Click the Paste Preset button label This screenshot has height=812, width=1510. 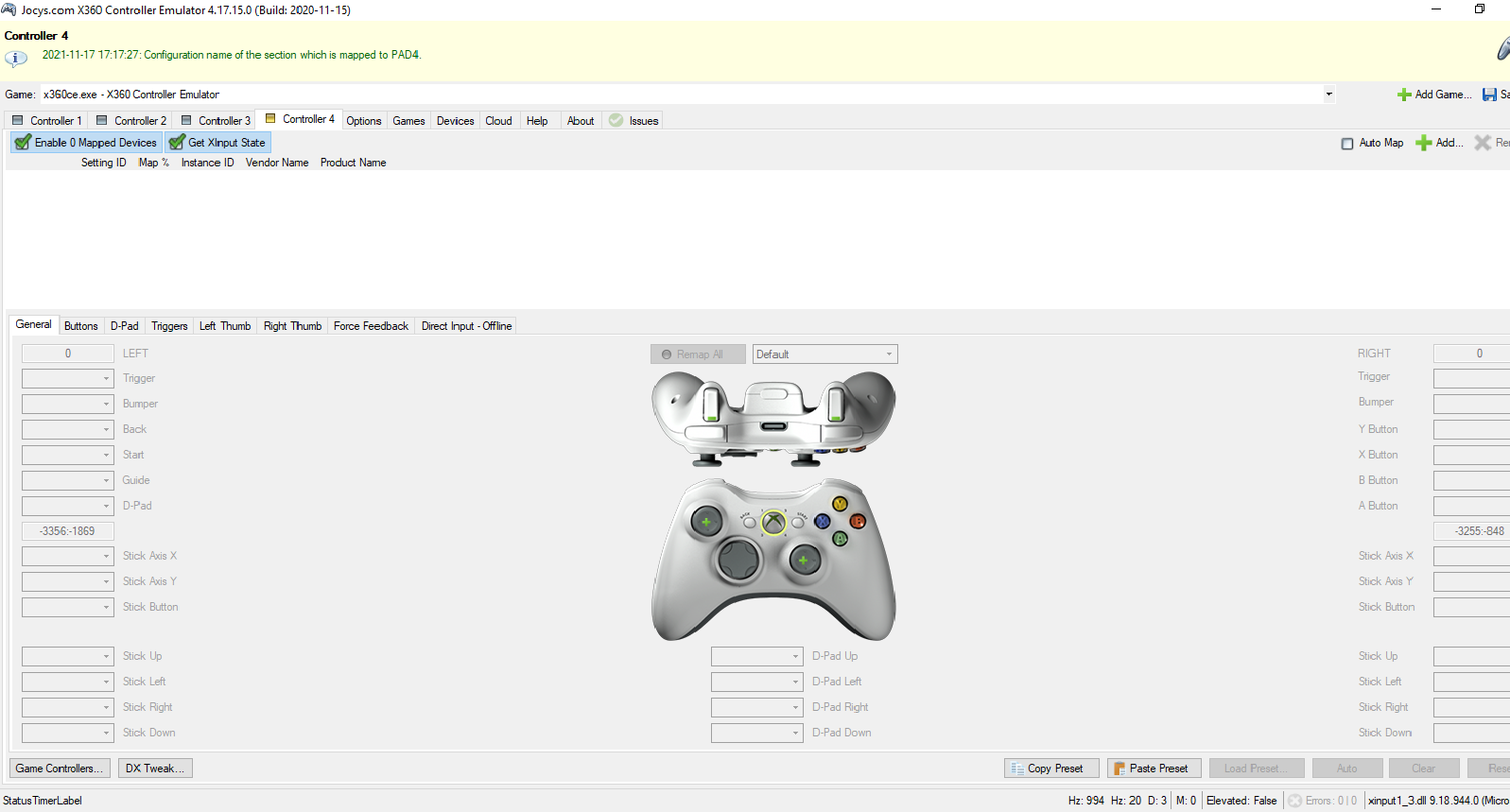click(1158, 769)
